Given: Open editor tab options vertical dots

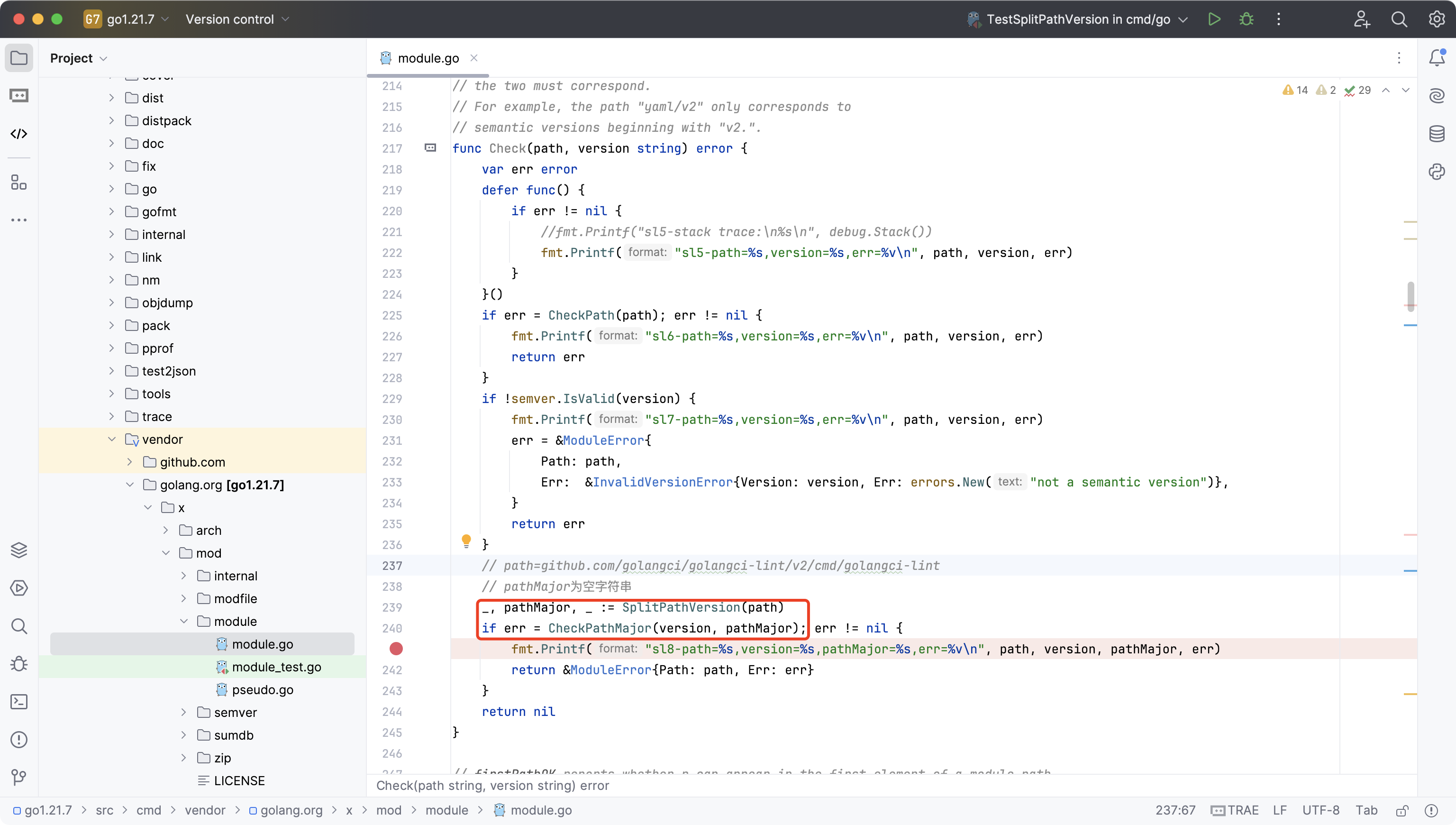Looking at the screenshot, I should (x=1398, y=58).
